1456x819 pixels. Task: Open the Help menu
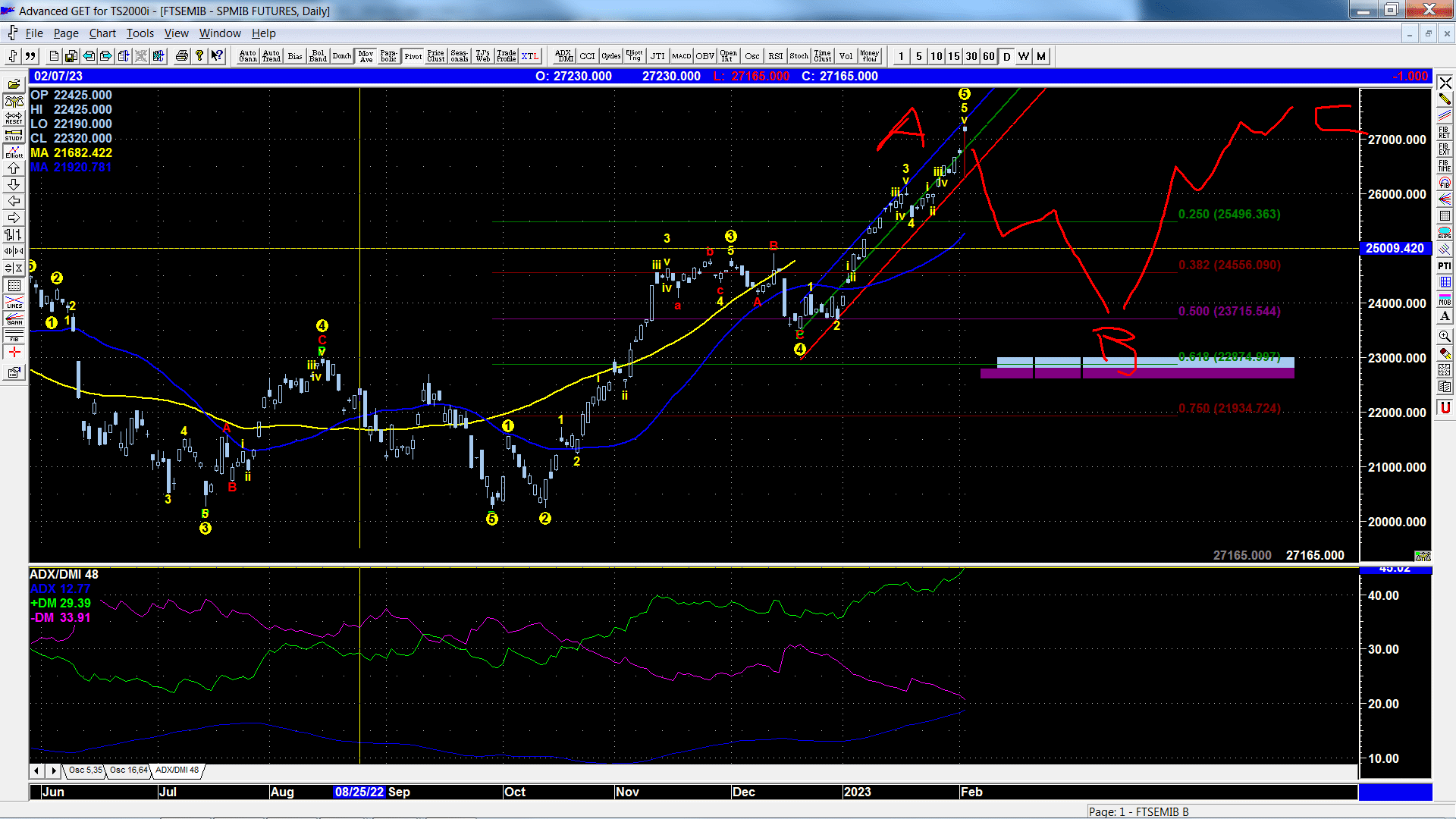click(x=264, y=33)
